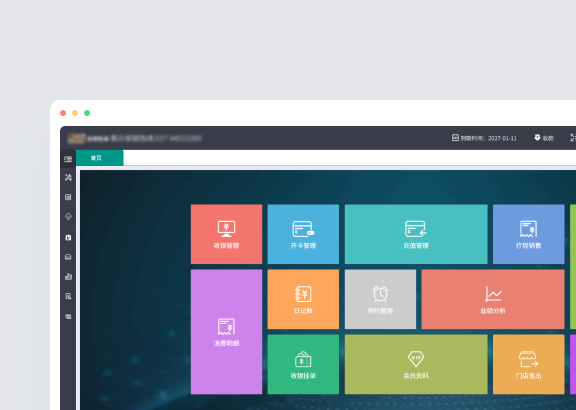Viewport: 576px width, 410px height.
Task: Click the crossed tools sidebar icon
Action: point(68,177)
